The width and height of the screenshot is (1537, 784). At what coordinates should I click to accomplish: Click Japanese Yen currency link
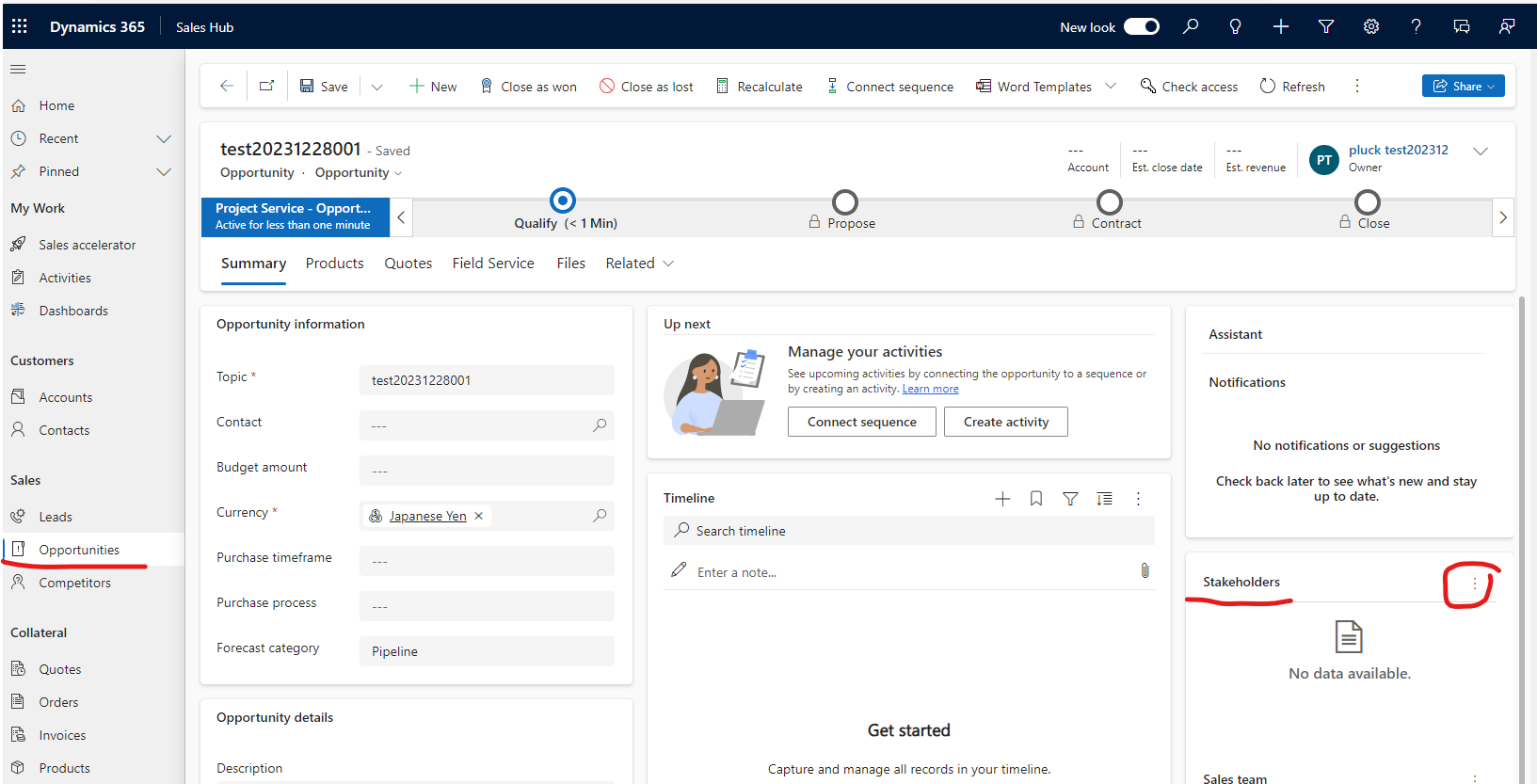[x=427, y=516]
